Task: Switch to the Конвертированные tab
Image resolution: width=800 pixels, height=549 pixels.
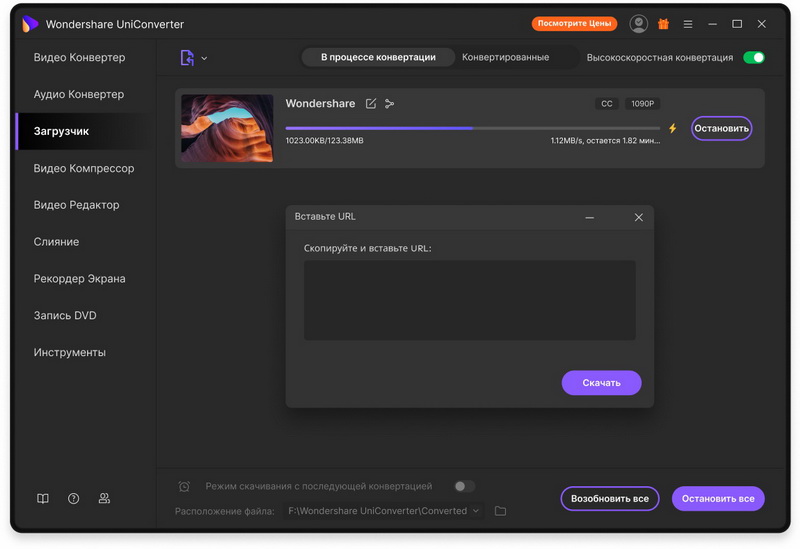Action: point(505,58)
